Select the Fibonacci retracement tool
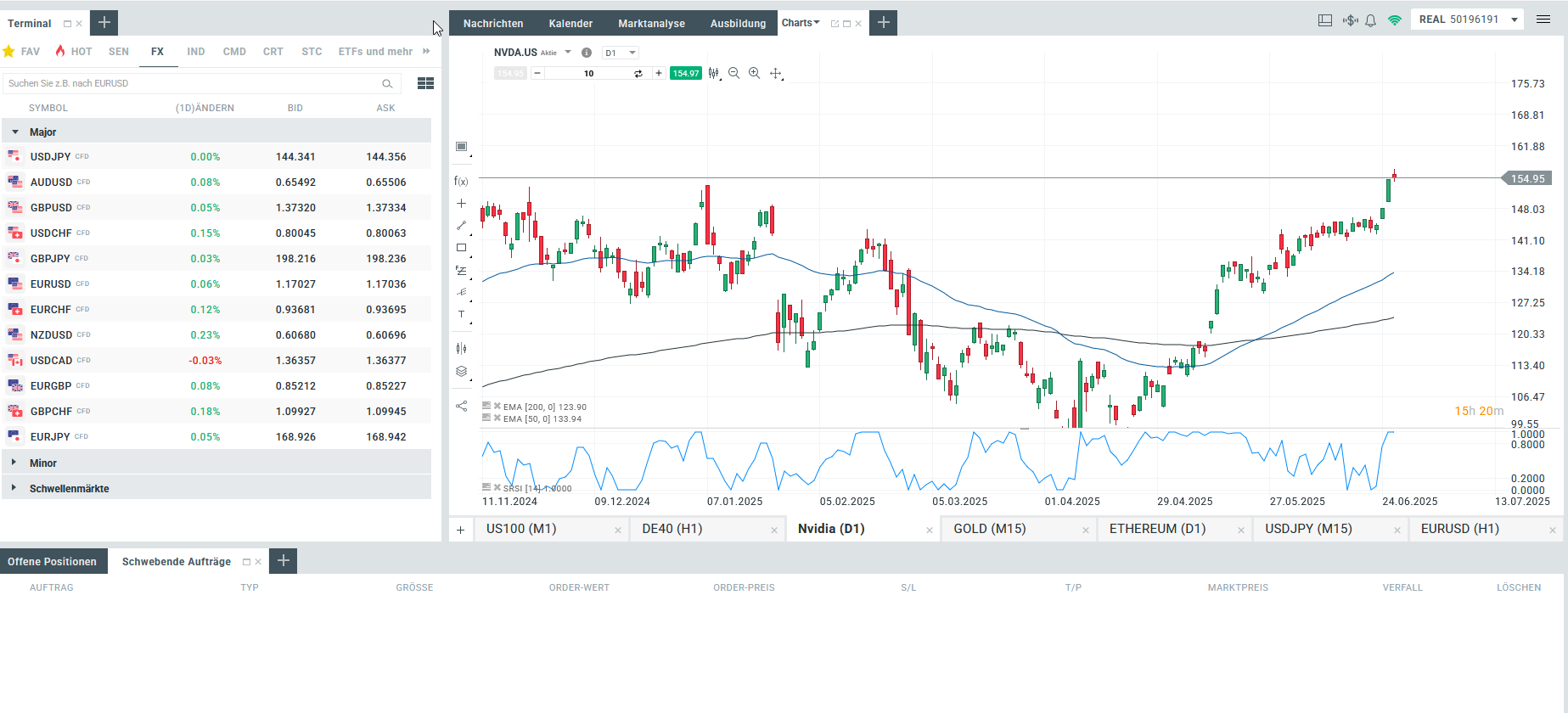Image resolution: width=1568 pixels, height=713 pixels. coord(461,271)
